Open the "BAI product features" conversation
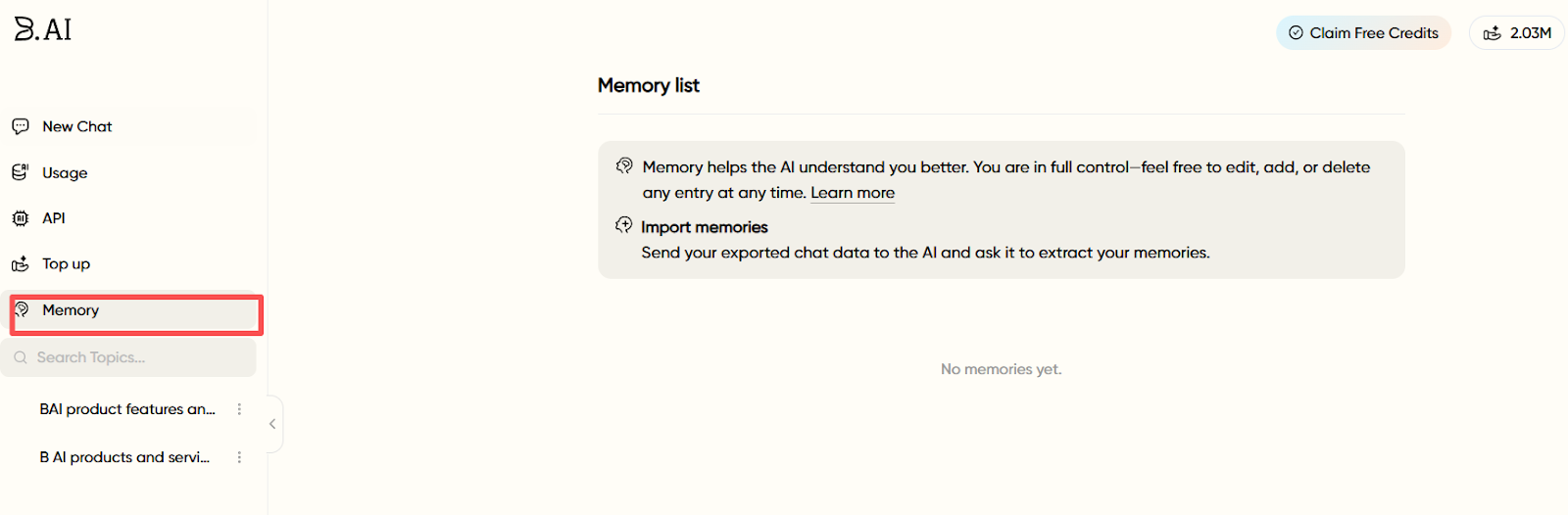This screenshot has height=515, width=1568. [126, 409]
